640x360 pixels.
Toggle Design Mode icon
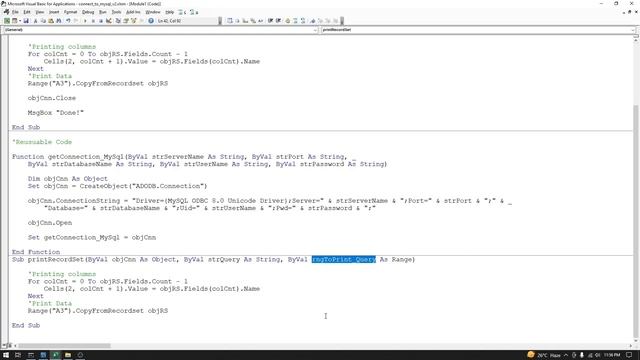click(x=109, y=21)
